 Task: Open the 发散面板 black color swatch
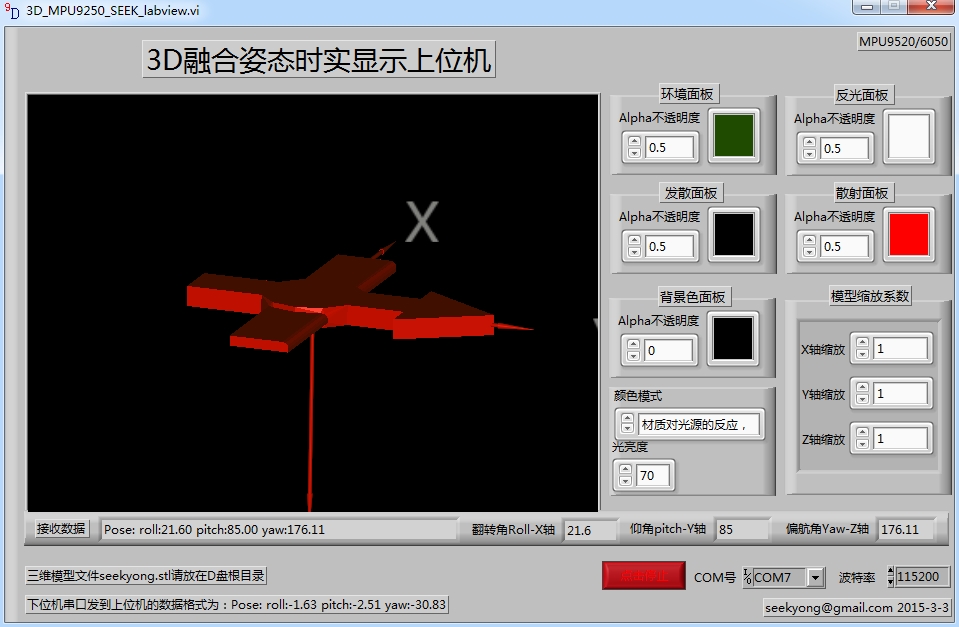(733, 235)
